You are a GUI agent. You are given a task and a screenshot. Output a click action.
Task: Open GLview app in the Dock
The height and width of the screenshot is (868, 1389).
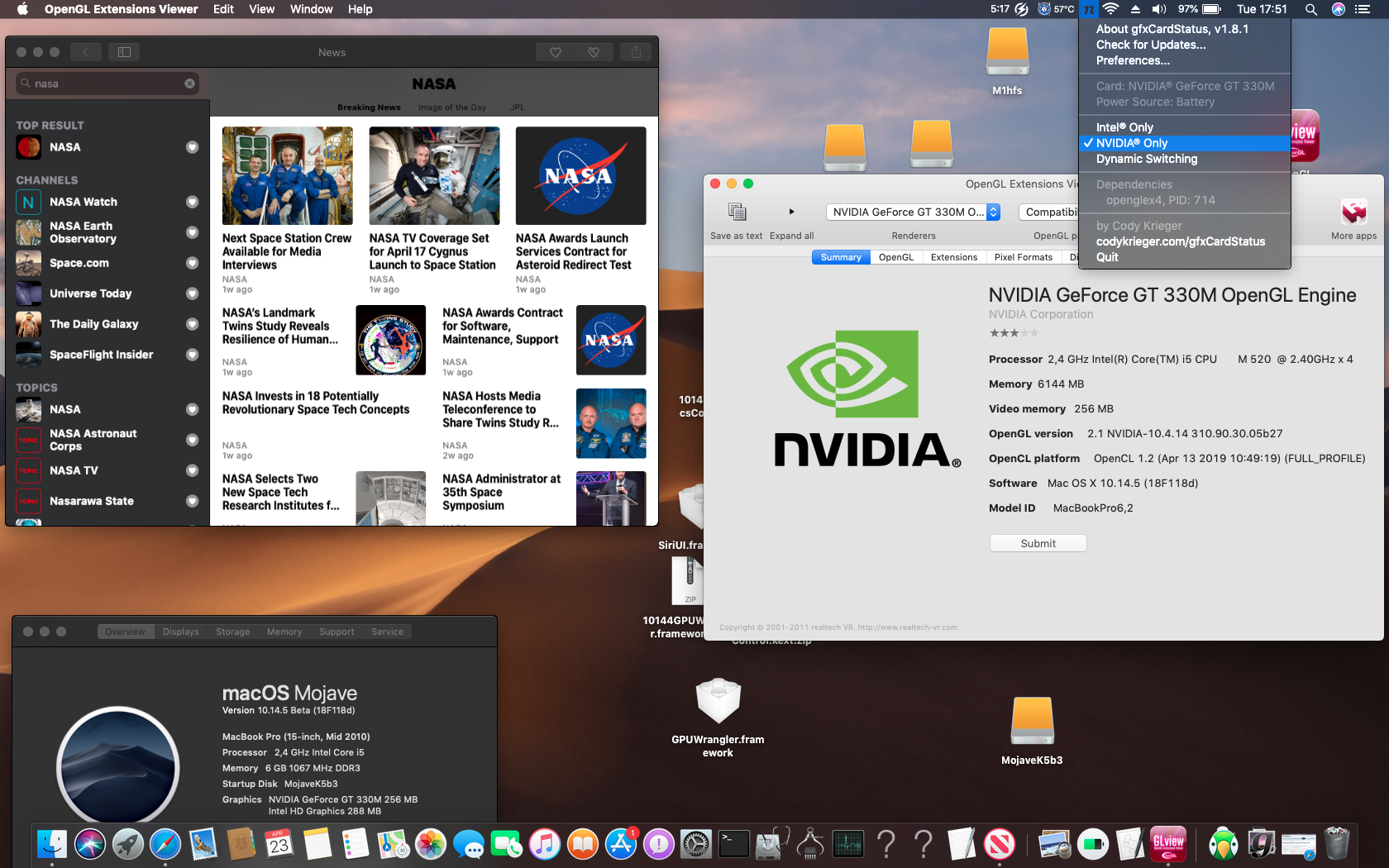(1168, 844)
